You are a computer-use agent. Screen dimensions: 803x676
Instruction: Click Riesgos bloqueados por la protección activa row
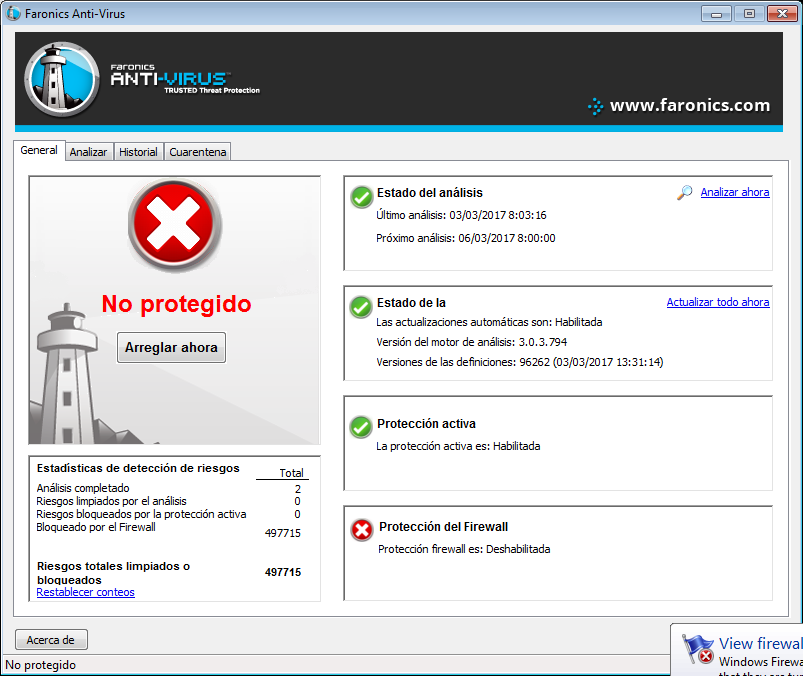[x=169, y=514]
